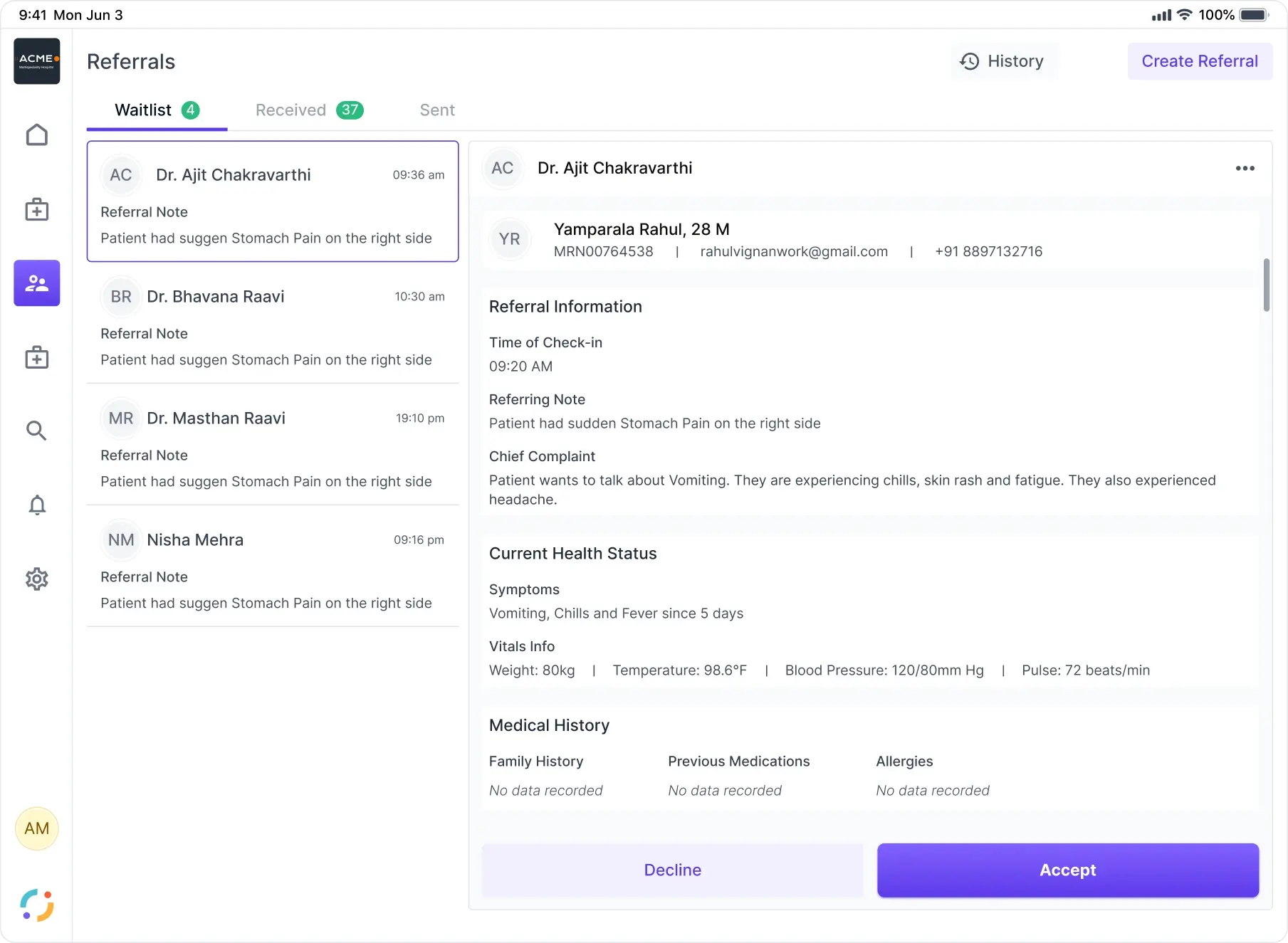The height and width of the screenshot is (943, 1288).
Task: Open the upper medical kit sidebar icon
Action: (37, 209)
